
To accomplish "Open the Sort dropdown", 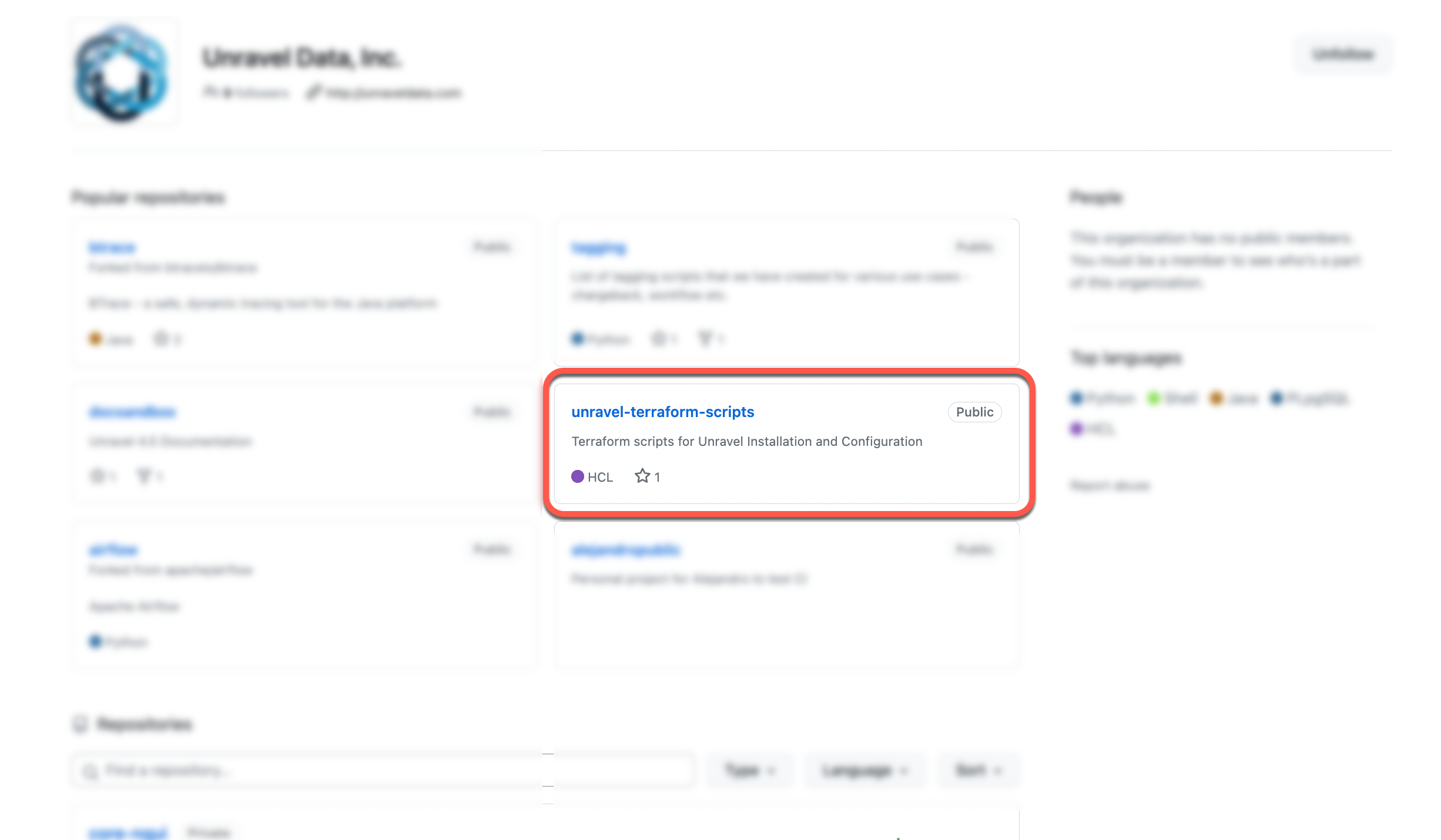I will 978,770.
